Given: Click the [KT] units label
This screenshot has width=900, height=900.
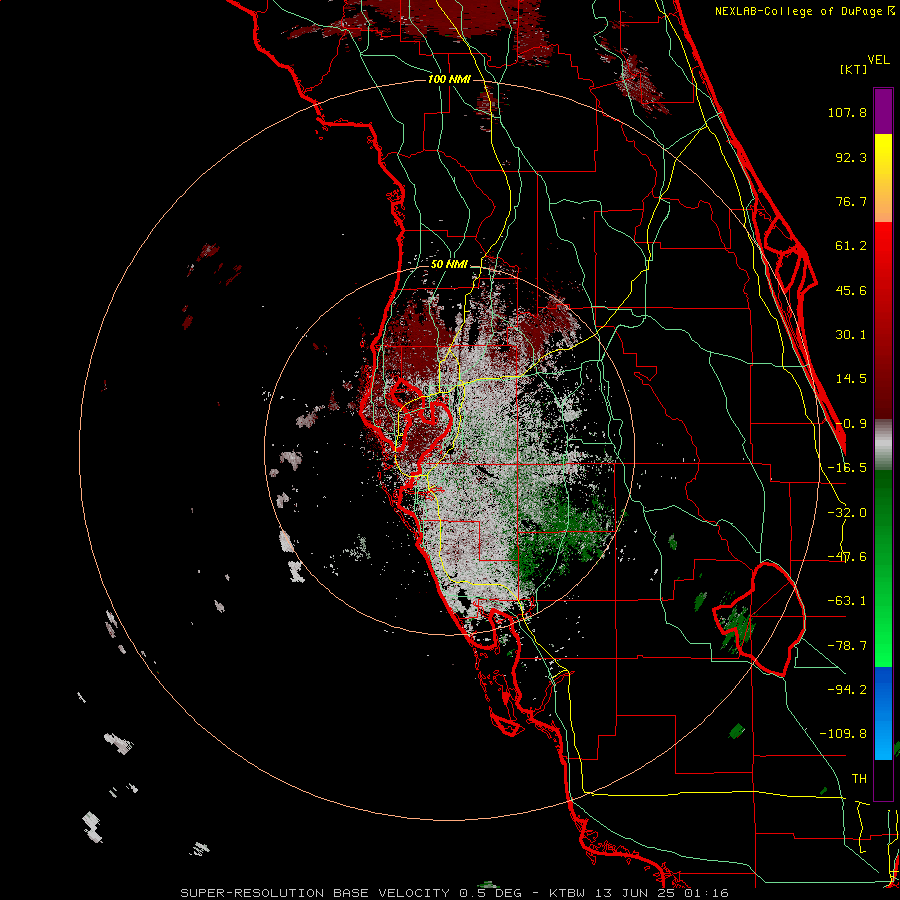Looking at the screenshot, I should pos(854,69).
